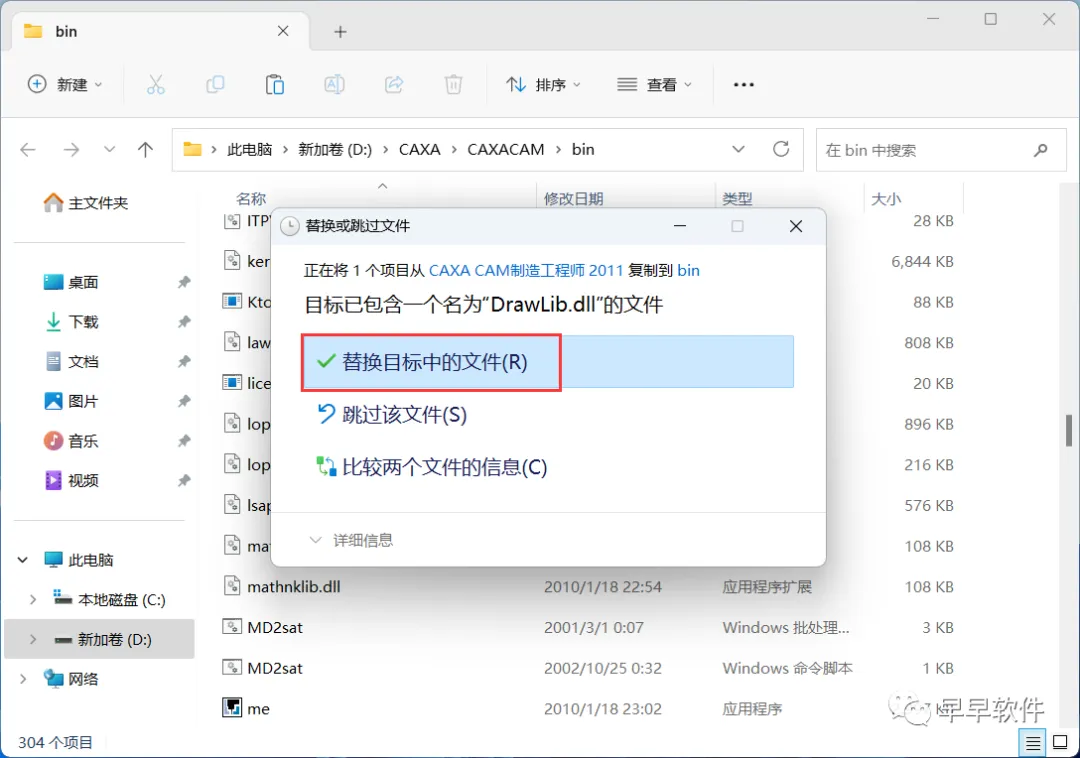Choose 跳过该文件(S) in dialog

[x=391, y=414]
